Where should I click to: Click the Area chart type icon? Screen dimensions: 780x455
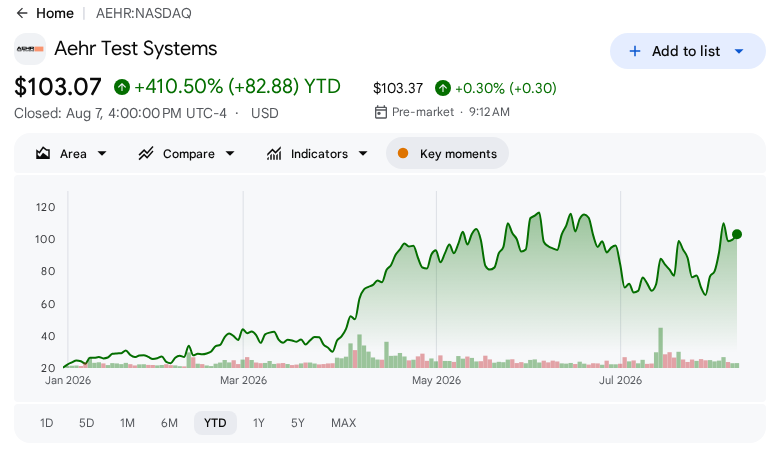(x=43, y=154)
